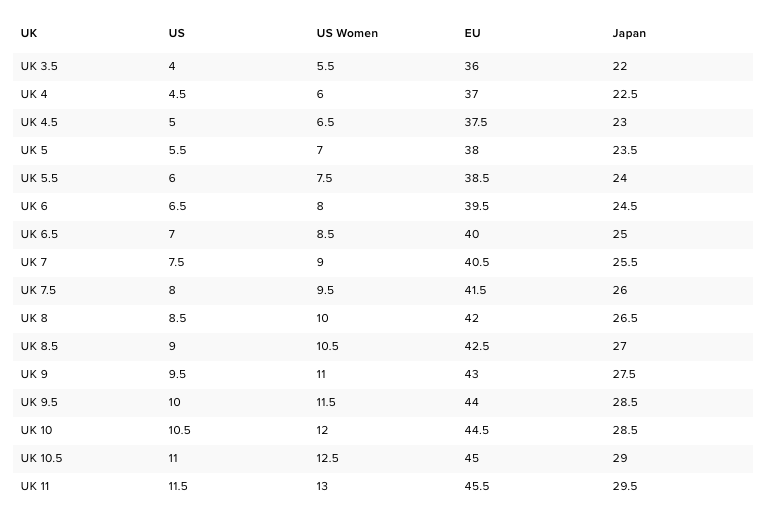Select the UK 11 row label
Screen dimensions: 764x517
pyautogui.click(x=35, y=486)
